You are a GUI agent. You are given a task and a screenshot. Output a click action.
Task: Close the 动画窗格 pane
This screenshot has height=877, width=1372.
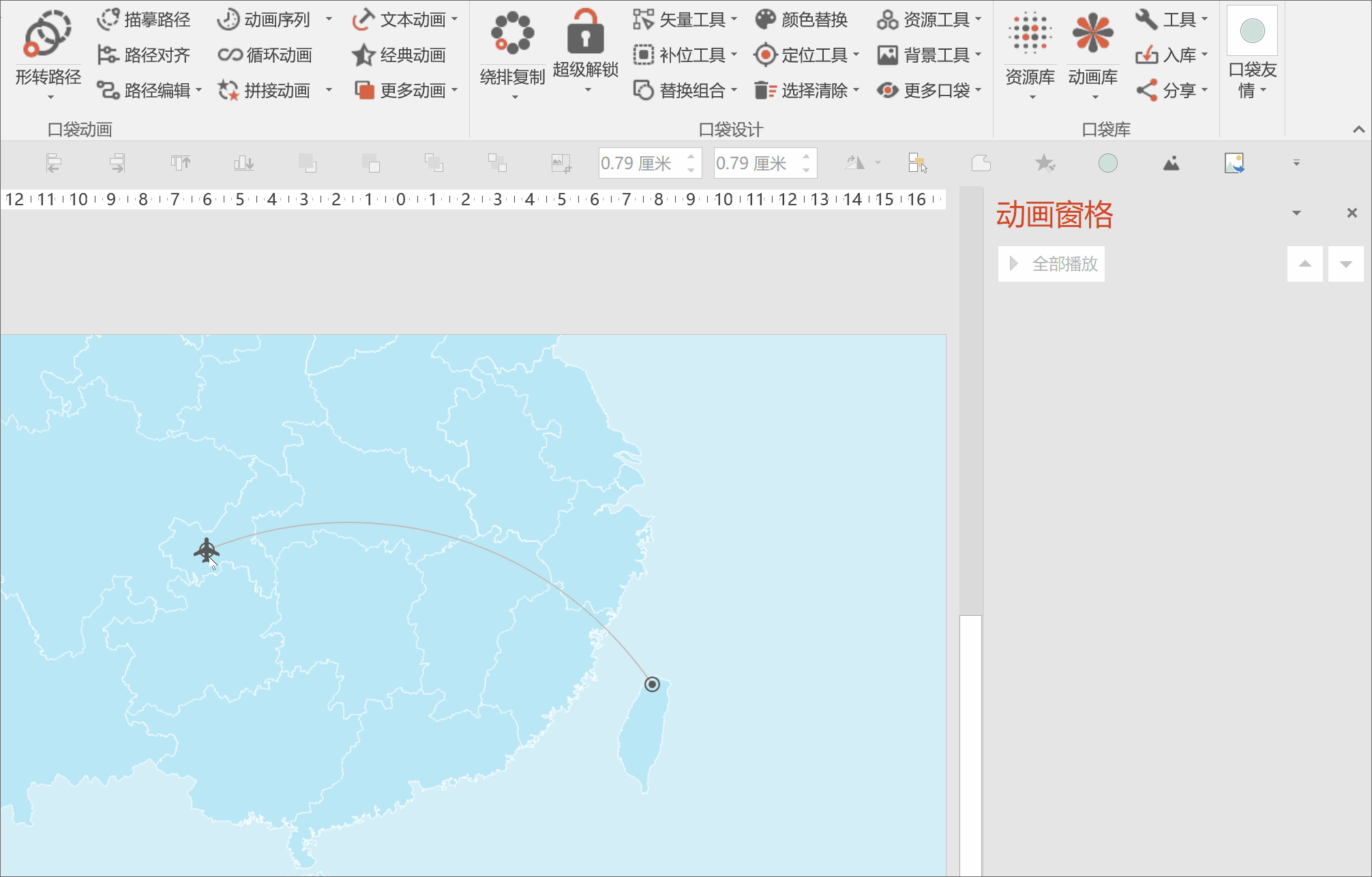click(1352, 213)
